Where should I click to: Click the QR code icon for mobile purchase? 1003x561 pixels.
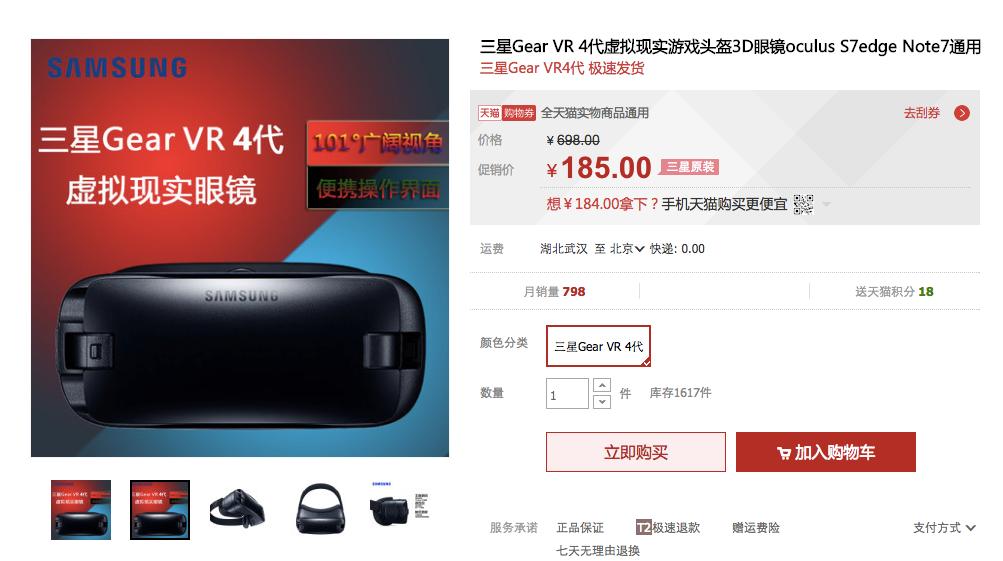[803, 204]
